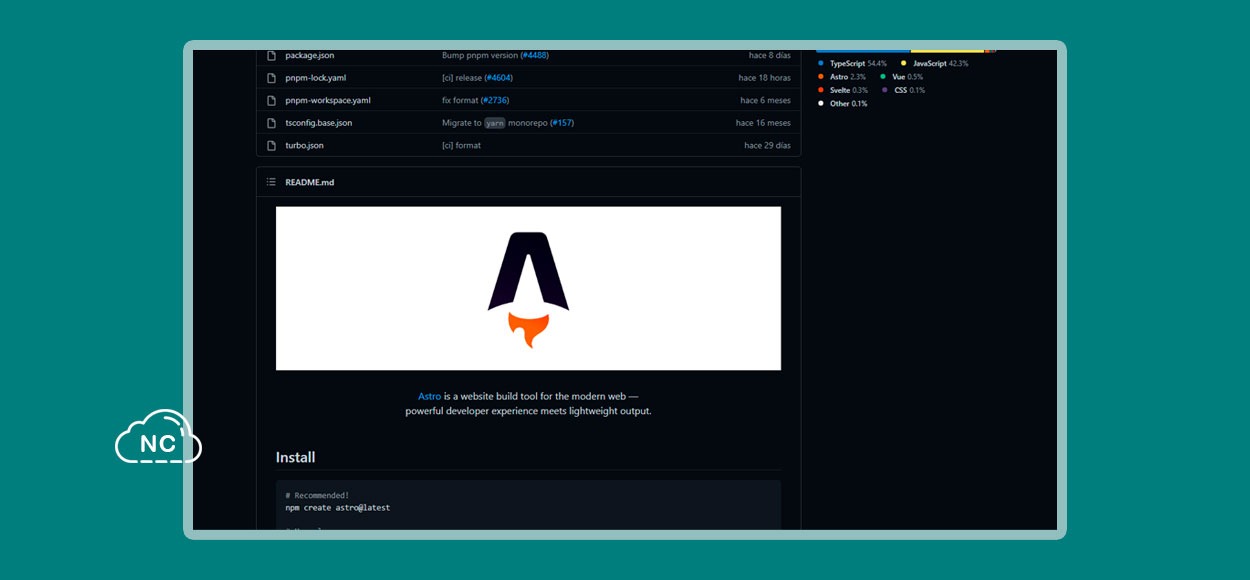Click the NC cloud logo
Viewport: 1250px width, 580px height.
158,437
